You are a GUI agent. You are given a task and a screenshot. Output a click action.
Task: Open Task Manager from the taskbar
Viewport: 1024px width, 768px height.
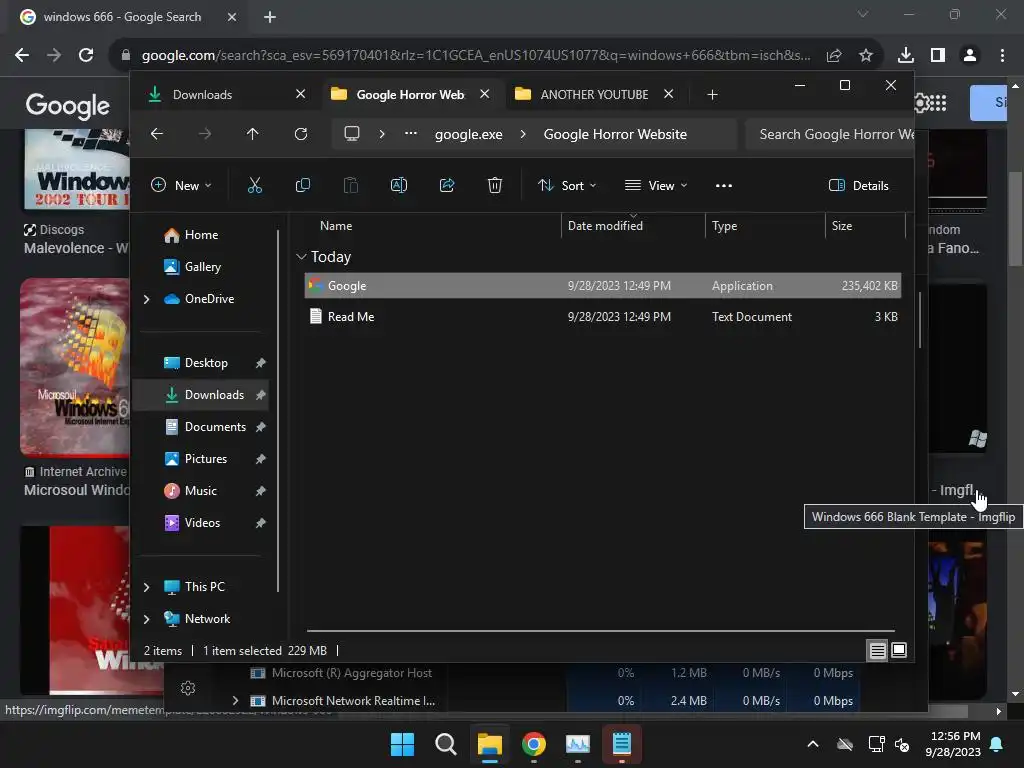pos(578,744)
